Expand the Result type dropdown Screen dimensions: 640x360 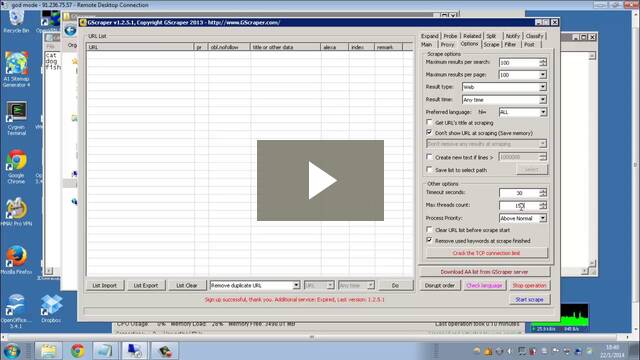pyautogui.click(x=504, y=87)
